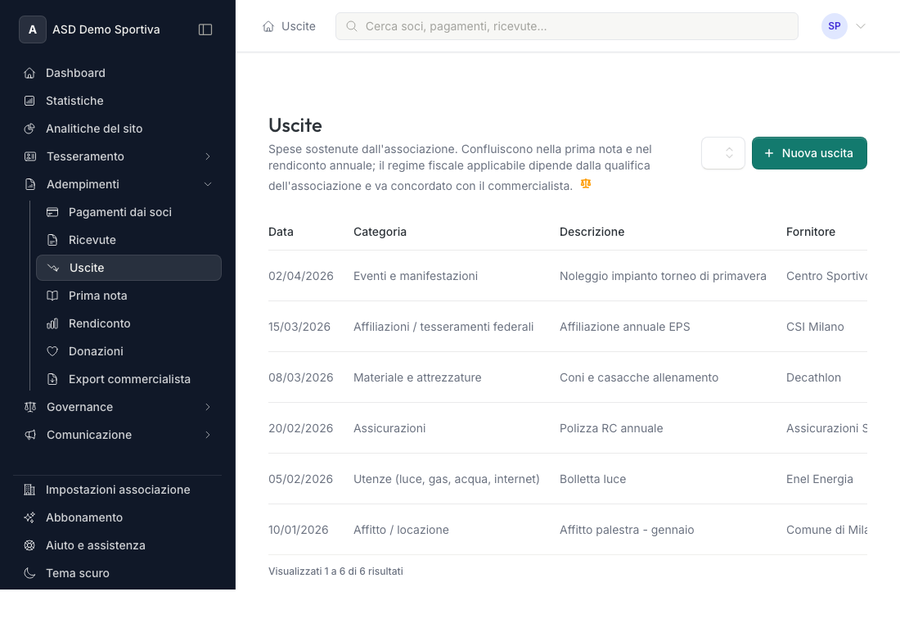Click the Pagamenti dai soci credit card icon
The width and height of the screenshot is (900, 637).
52,212
